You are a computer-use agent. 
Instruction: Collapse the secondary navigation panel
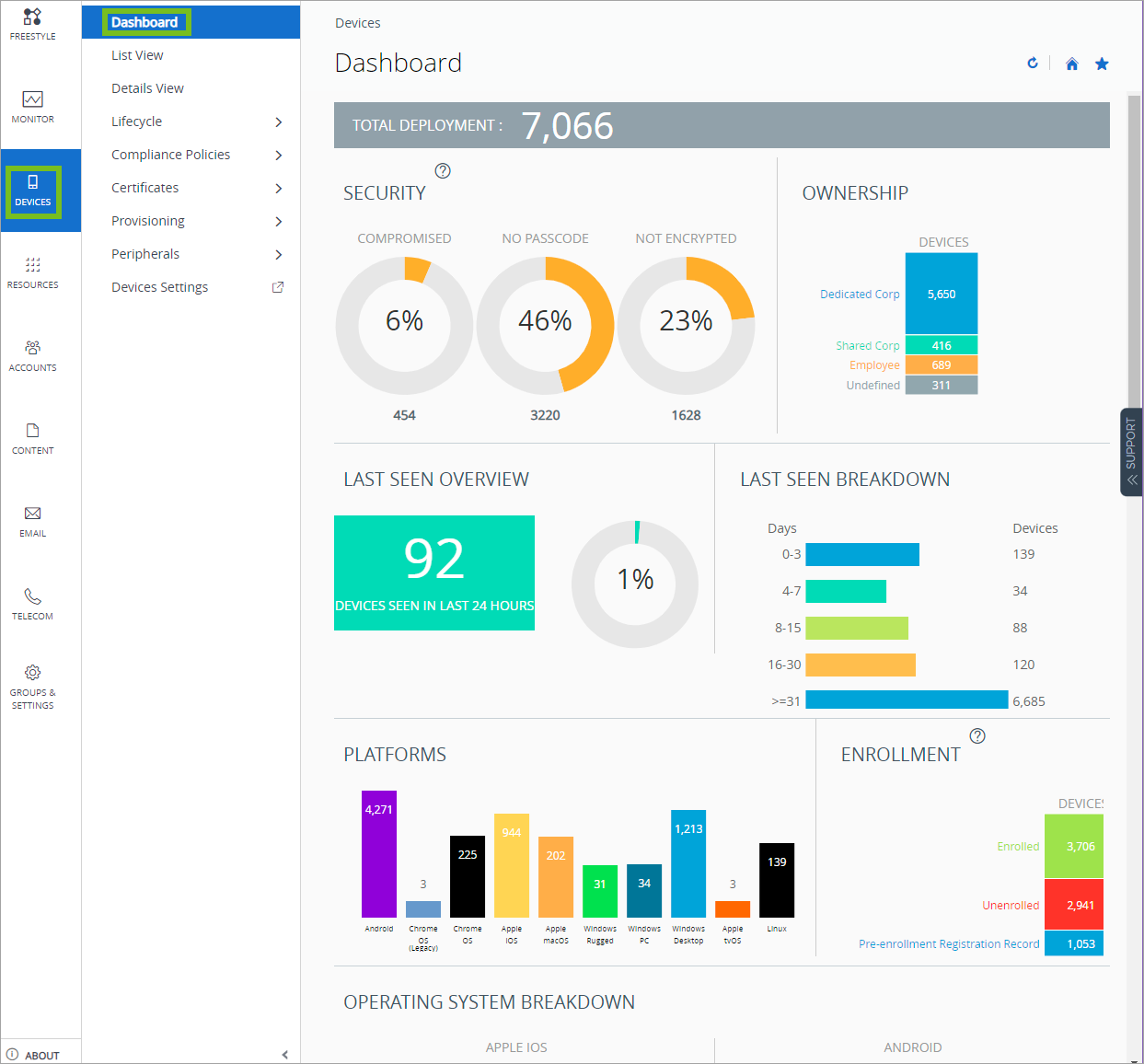pos(284,1055)
